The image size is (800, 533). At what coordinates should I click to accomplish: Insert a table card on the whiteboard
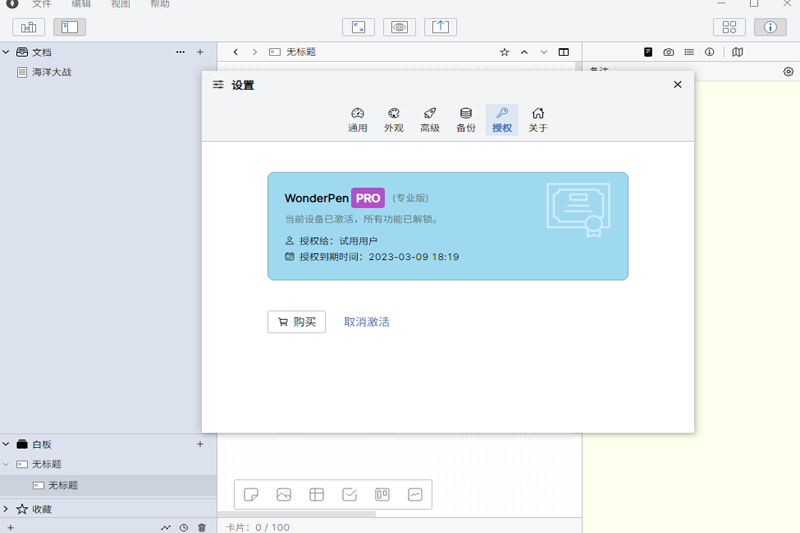coord(316,494)
